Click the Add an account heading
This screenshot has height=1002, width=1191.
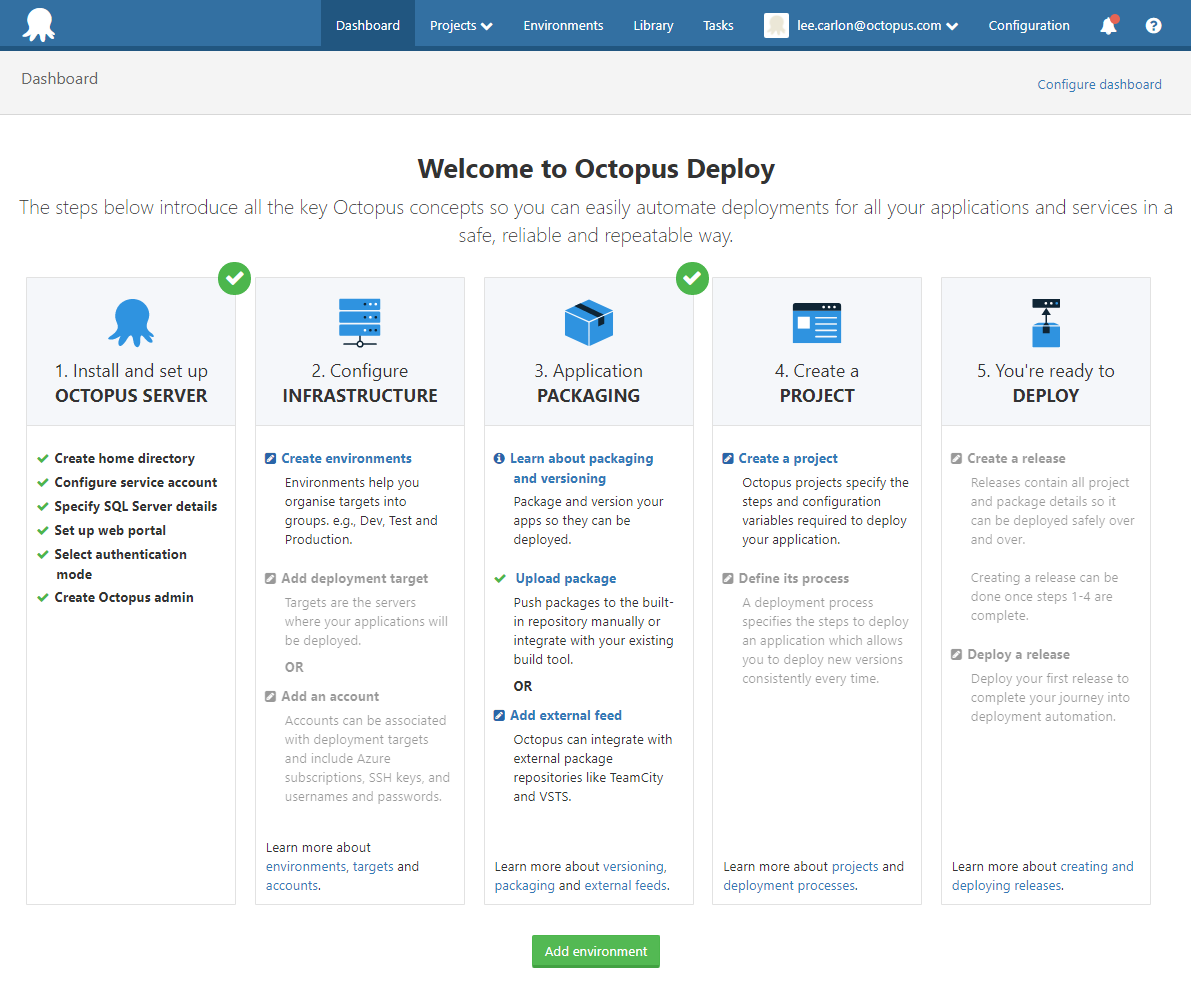click(330, 696)
